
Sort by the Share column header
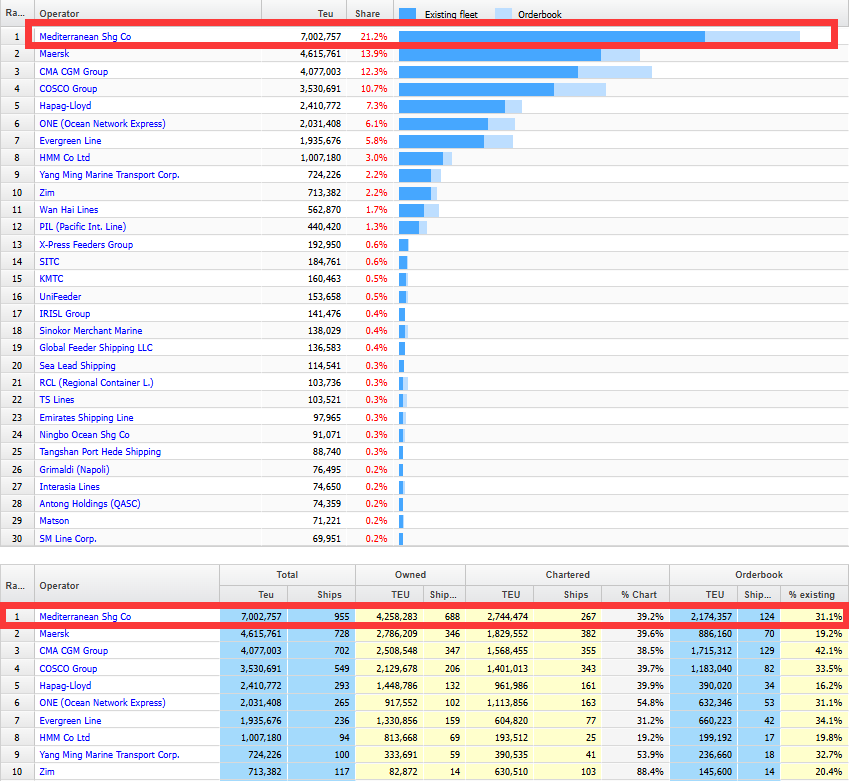(368, 14)
